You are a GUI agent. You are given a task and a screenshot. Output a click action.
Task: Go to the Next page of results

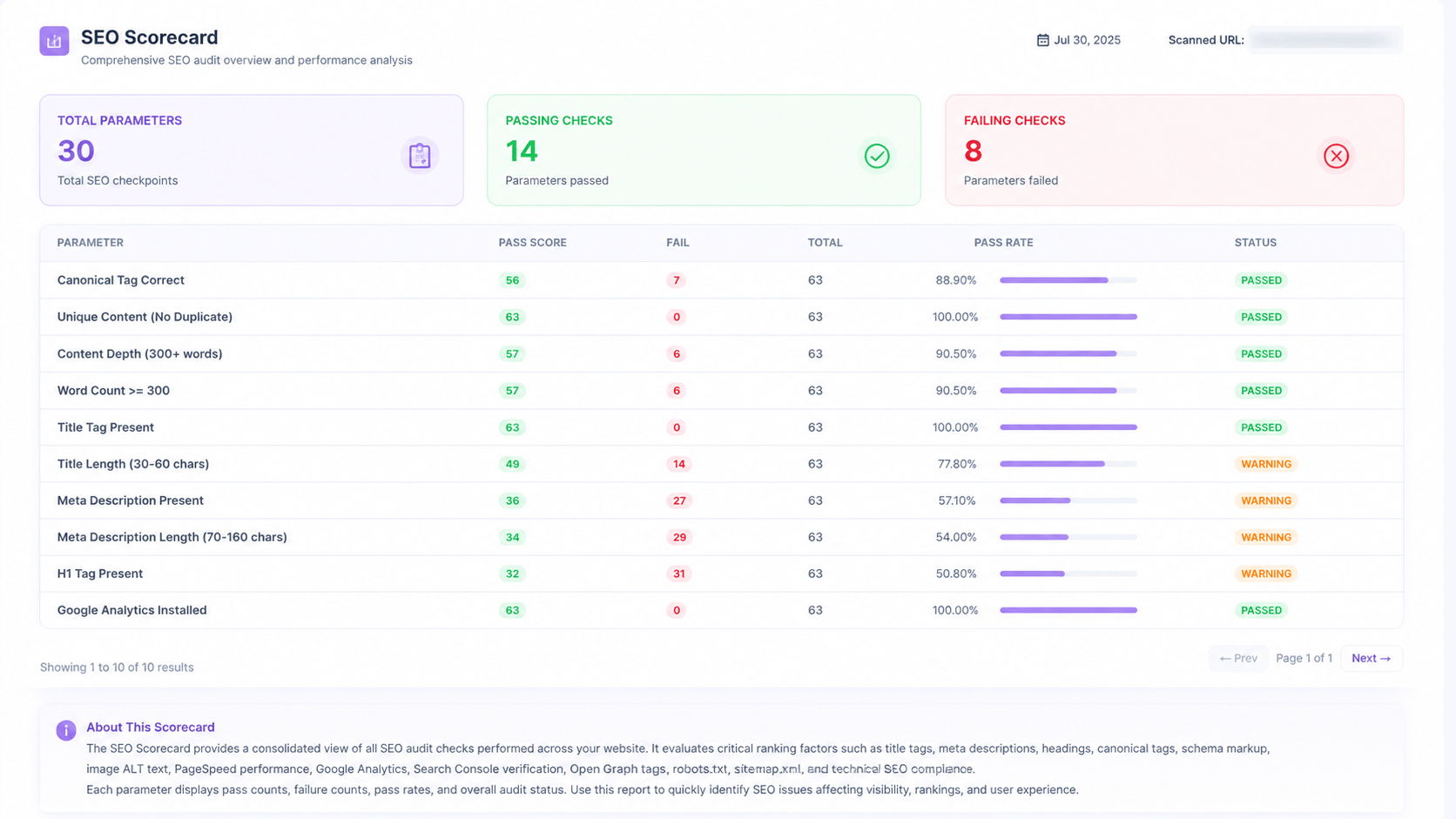tap(1372, 658)
